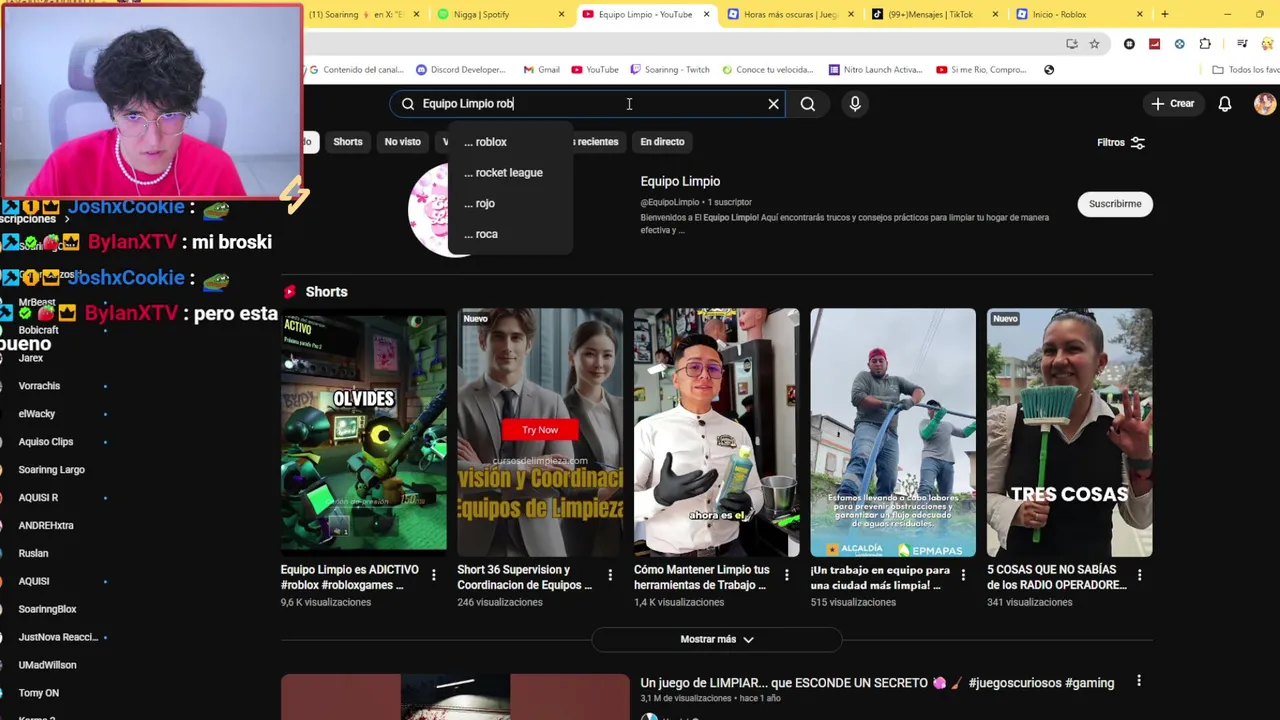Open a new browser tab with plus
The image size is (1280, 720).
tap(1164, 14)
